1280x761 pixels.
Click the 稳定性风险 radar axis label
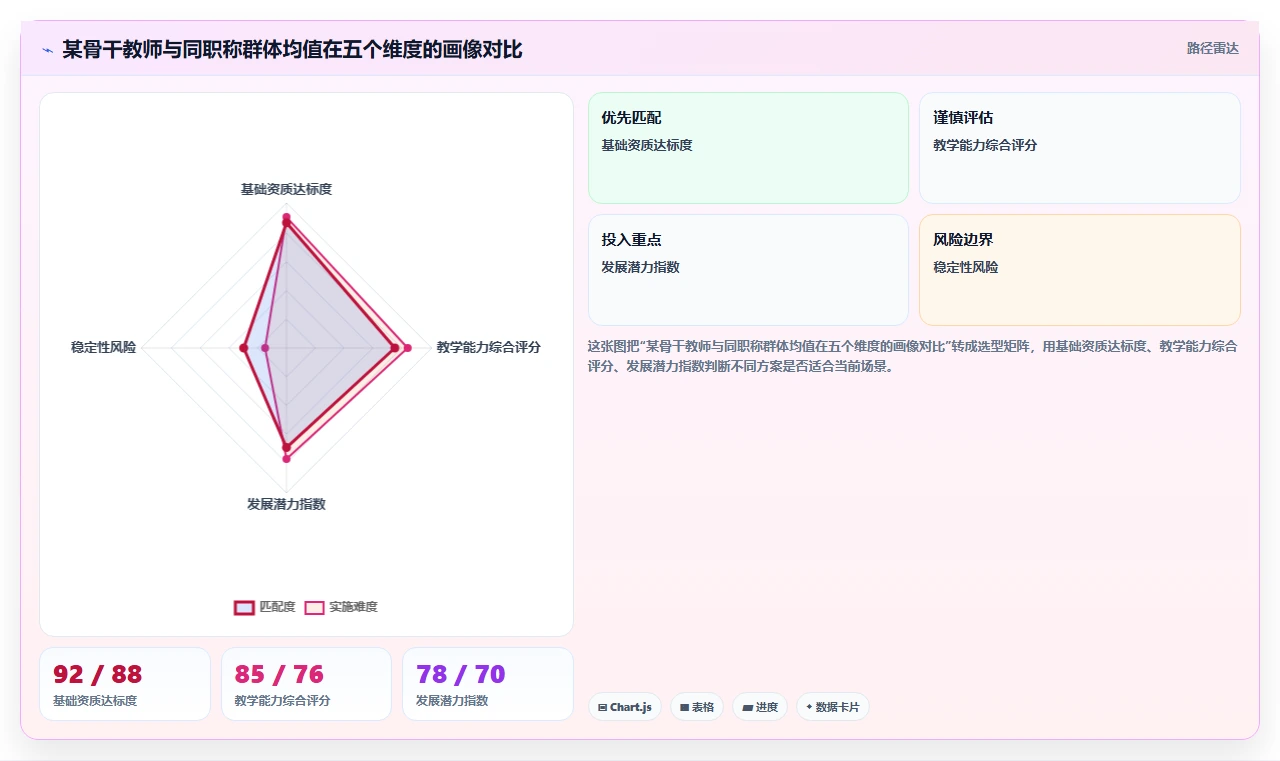[x=103, y=348]
